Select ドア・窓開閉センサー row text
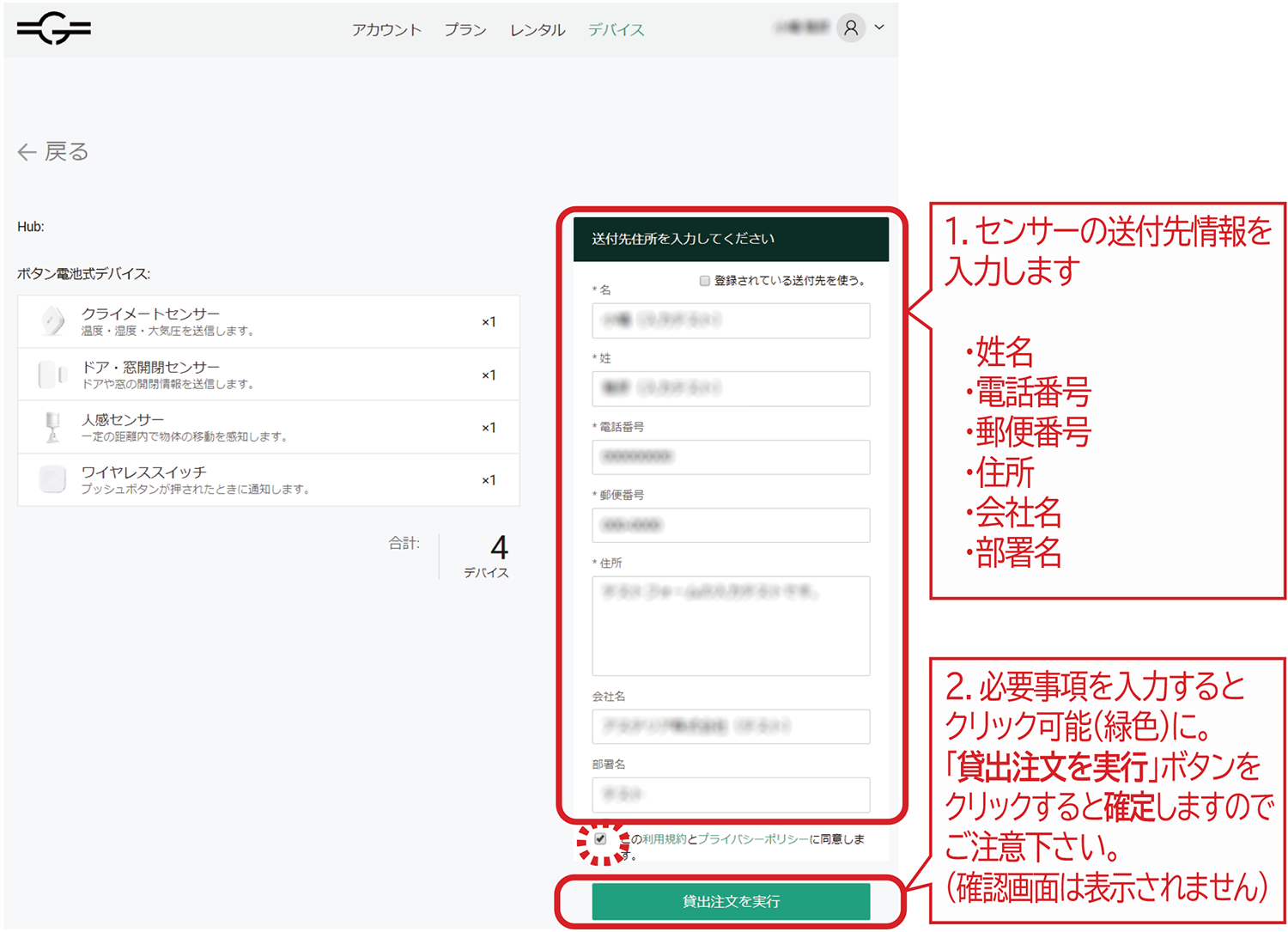 pos(150,367)
